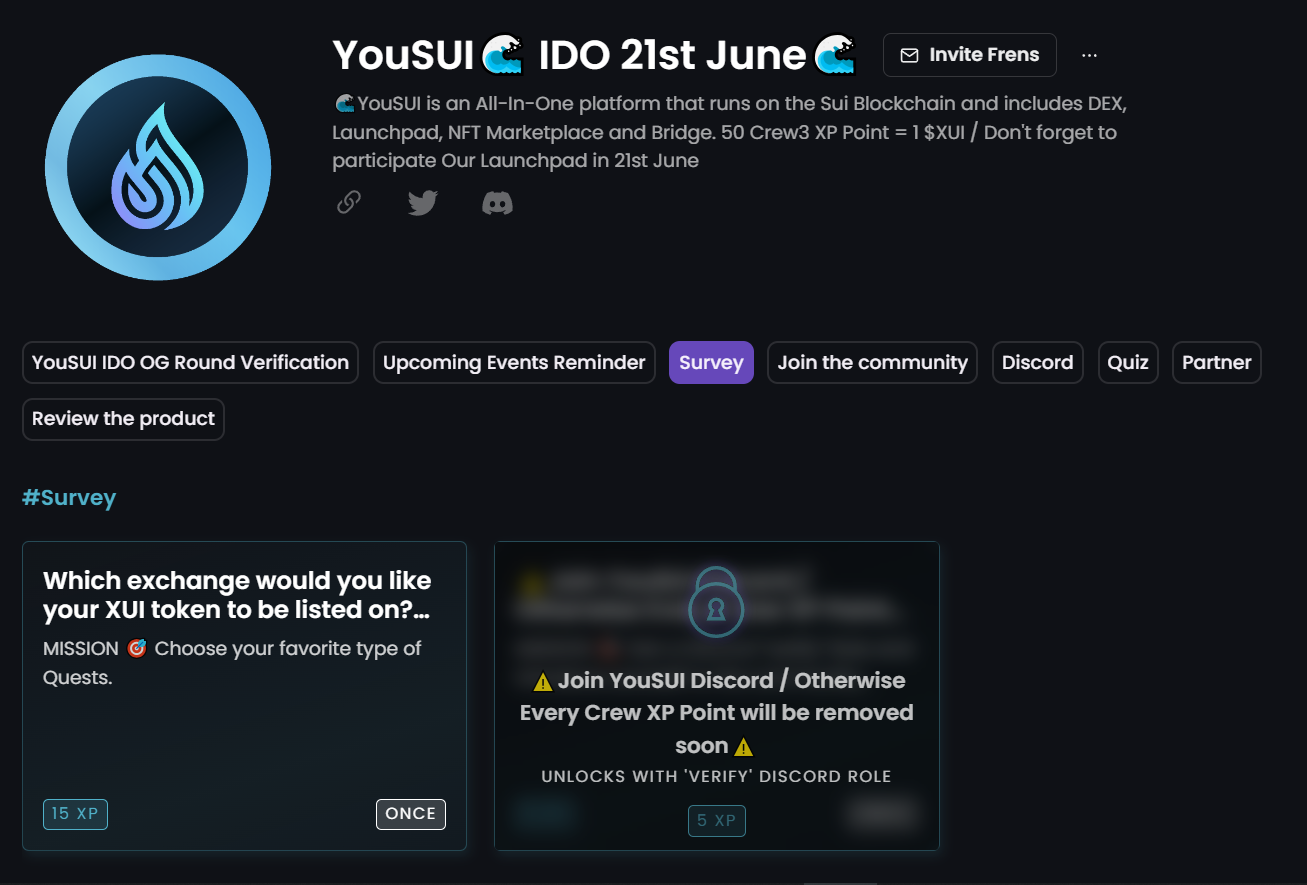1307x885 pixels.
Task: Click the 15 XP reward badge
Action: click(x=75, y=814)
